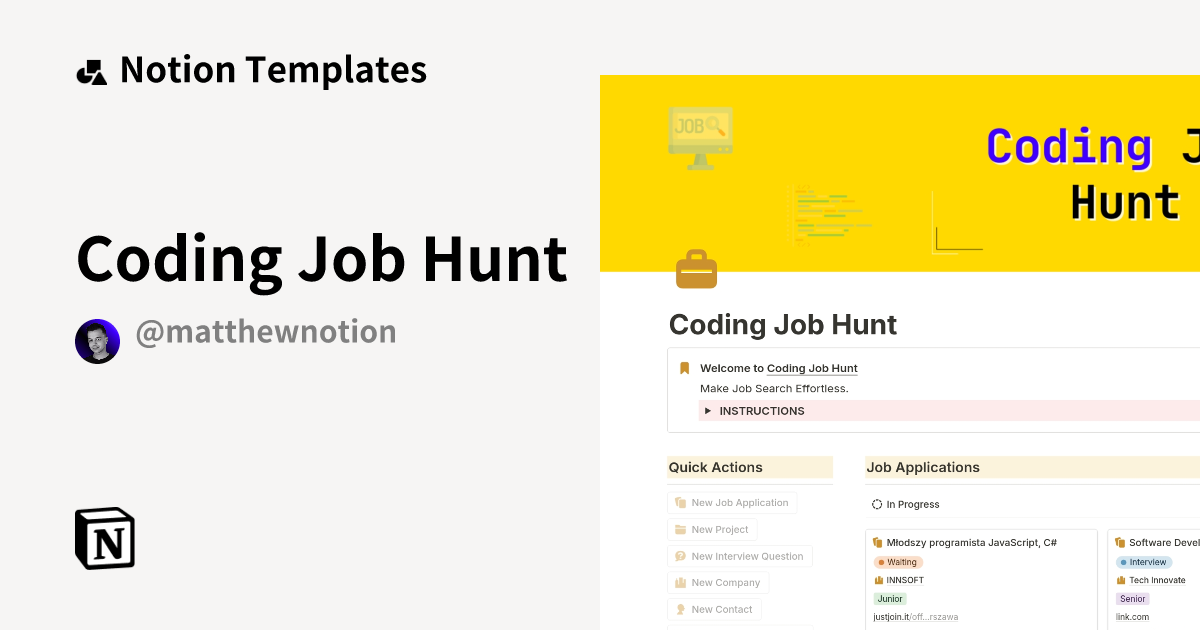Click the New Company building icon
Screen dimensions: 1200x630
tap(679, 582)
